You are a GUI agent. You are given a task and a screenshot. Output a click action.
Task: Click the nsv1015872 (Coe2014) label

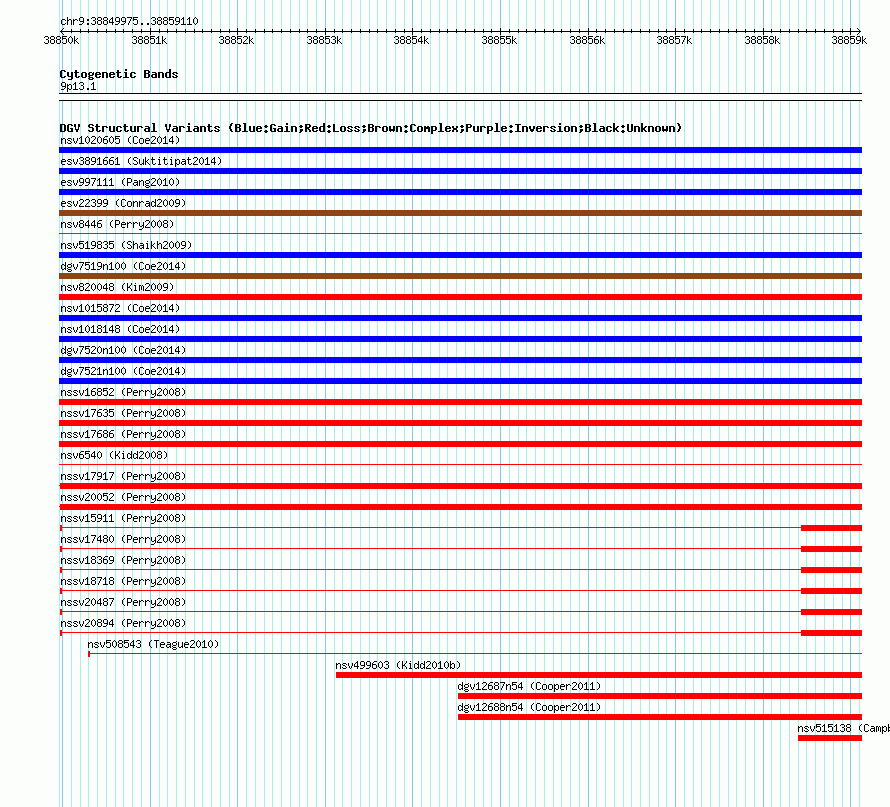pyautogui.click(x=120, y=308)
